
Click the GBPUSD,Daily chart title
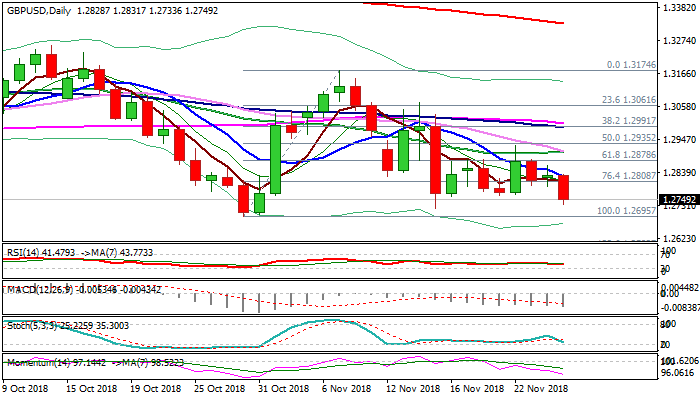(x=40, y=8)
